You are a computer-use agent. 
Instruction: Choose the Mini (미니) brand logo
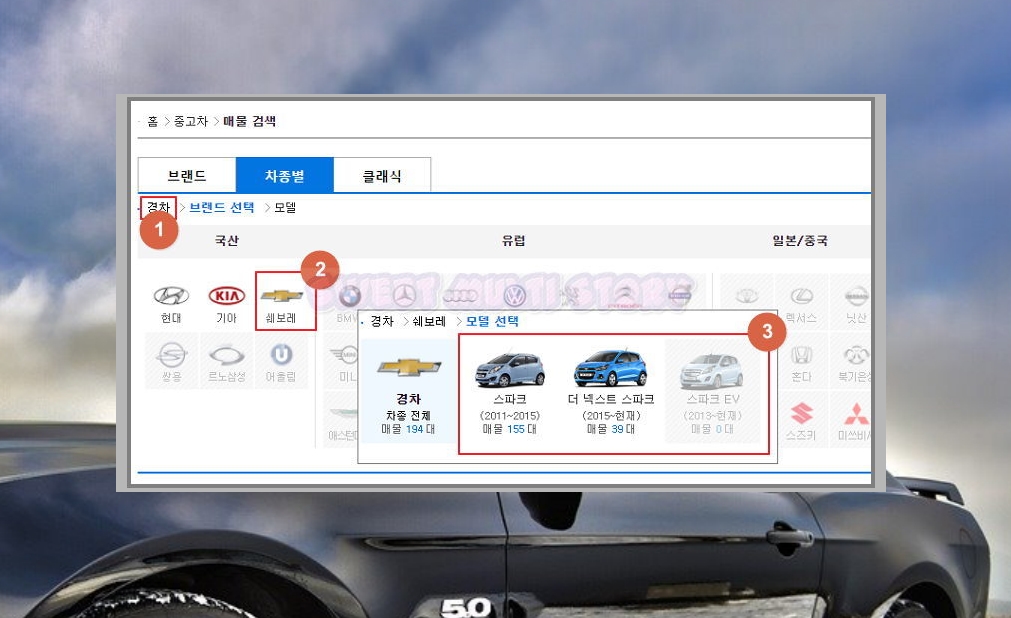(344, 355)
